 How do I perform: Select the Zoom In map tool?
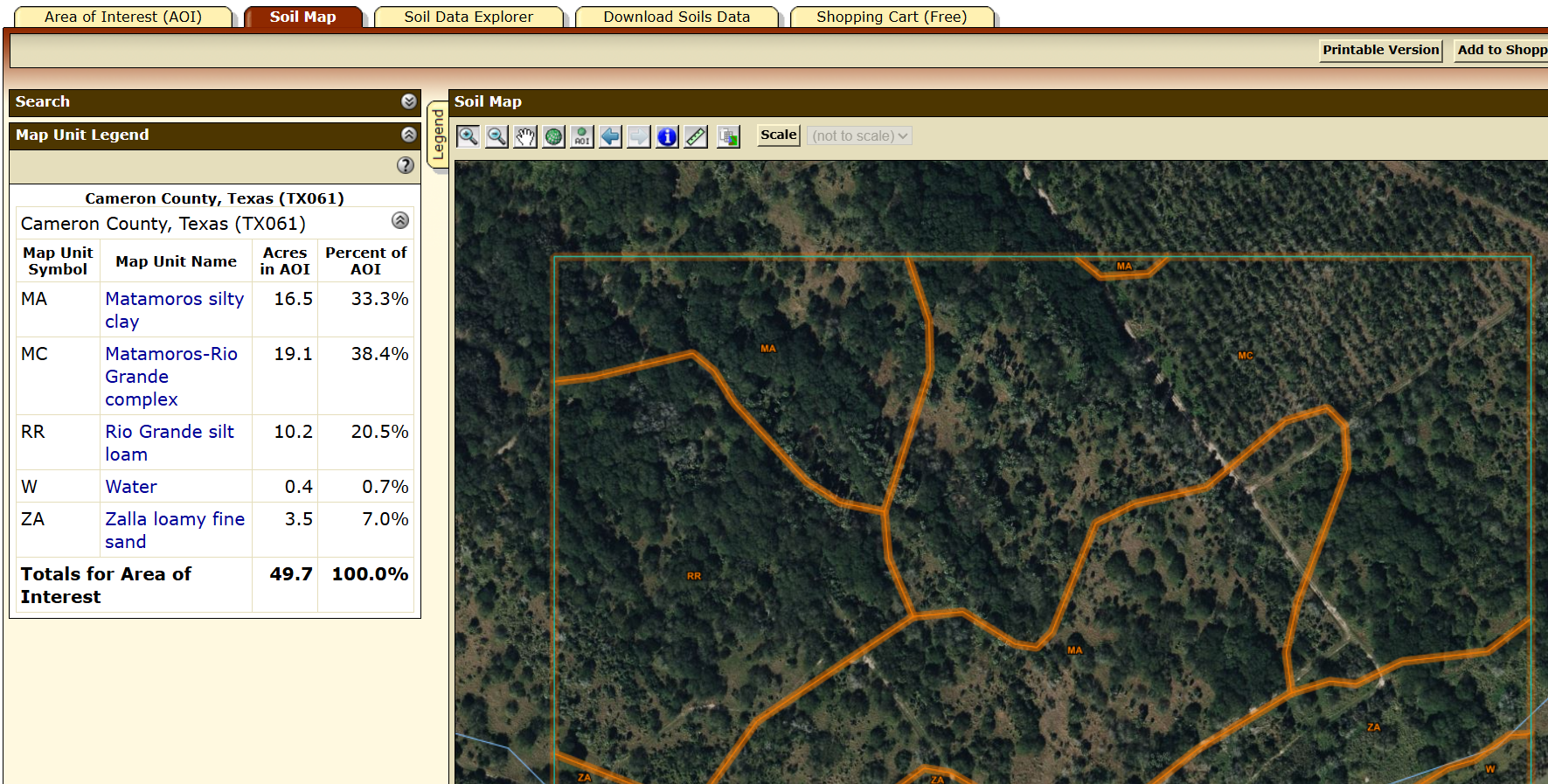(x=469, y=136)
